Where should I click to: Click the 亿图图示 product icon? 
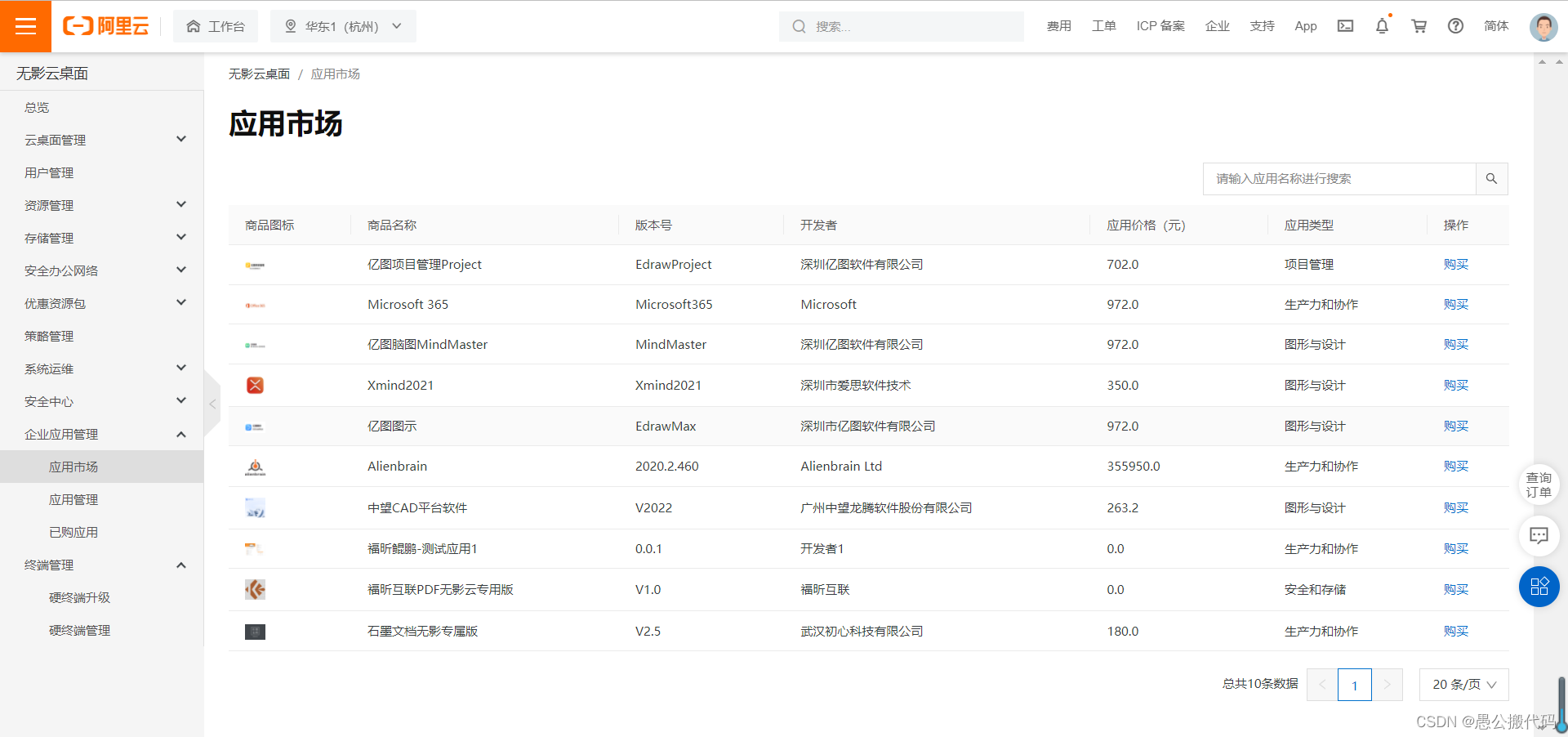point(255,427)
